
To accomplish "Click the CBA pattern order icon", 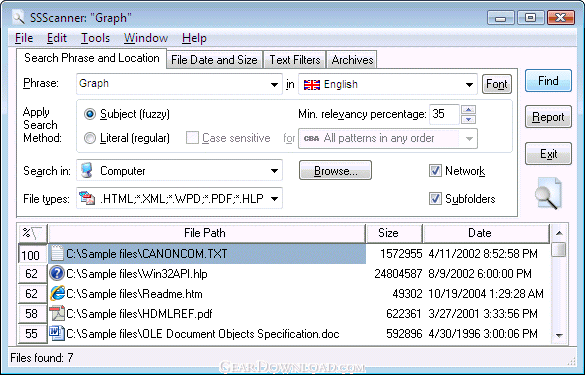I will tap(312, 138).
